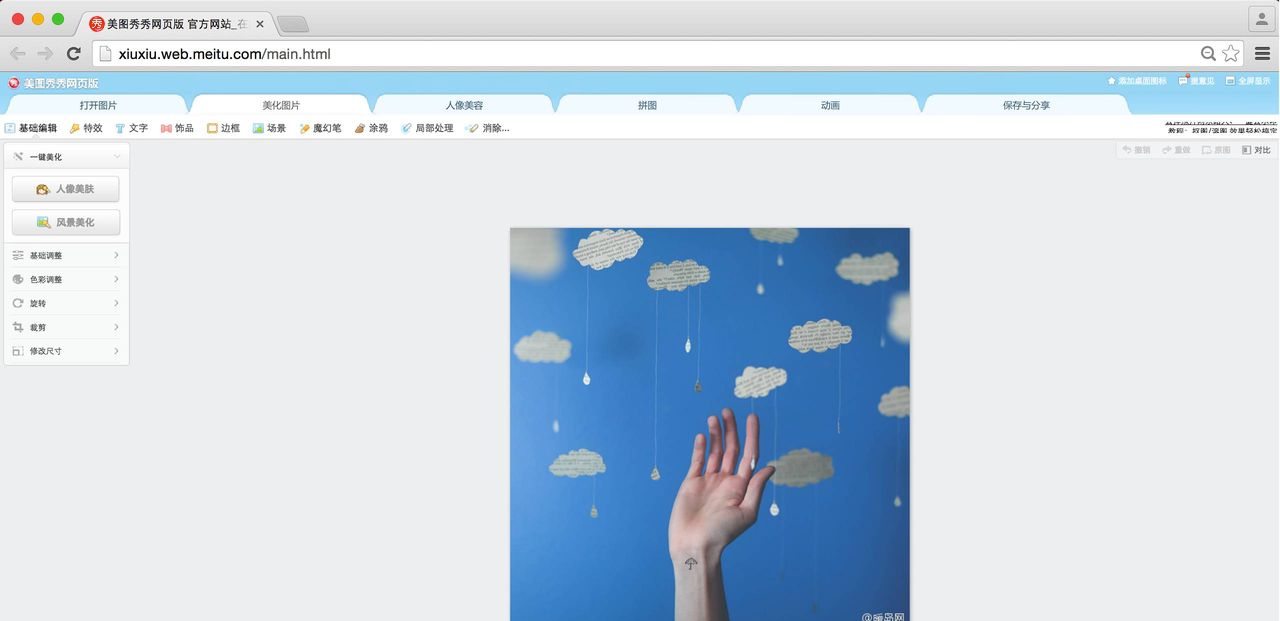Viewport: 1280px width, 621px height.
Task: Pick the 魔幻笔 magic pen tool
Action: point(320,128)
